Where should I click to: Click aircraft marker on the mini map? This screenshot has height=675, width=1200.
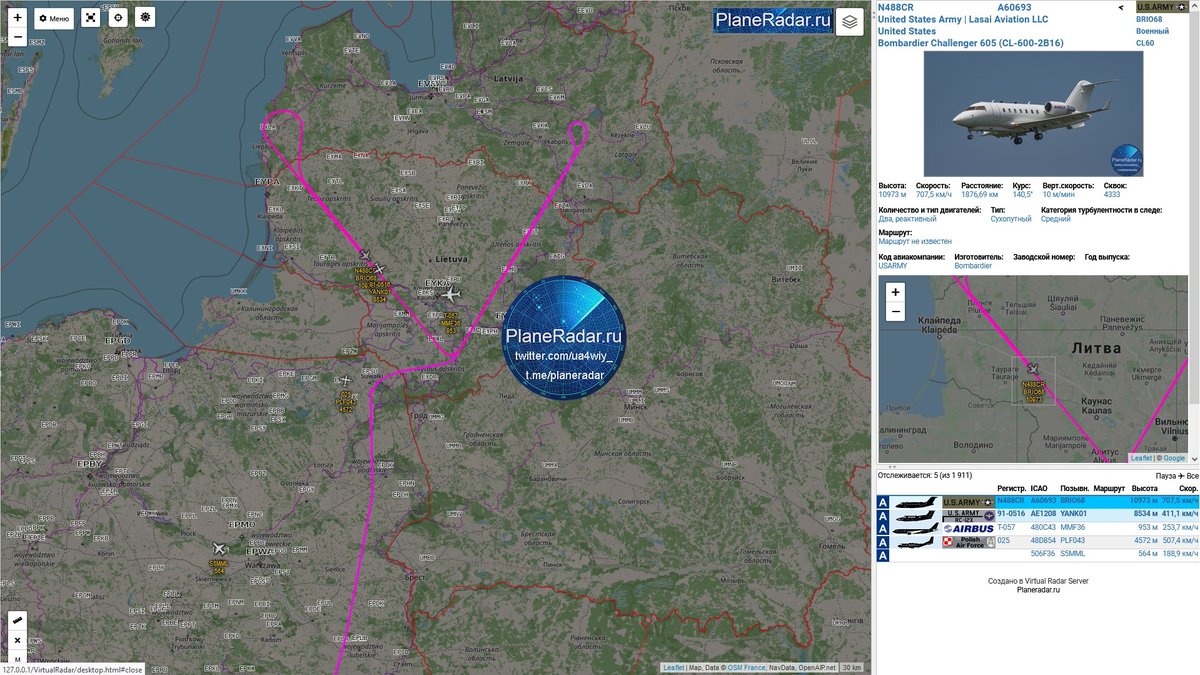coord(1033,368)
